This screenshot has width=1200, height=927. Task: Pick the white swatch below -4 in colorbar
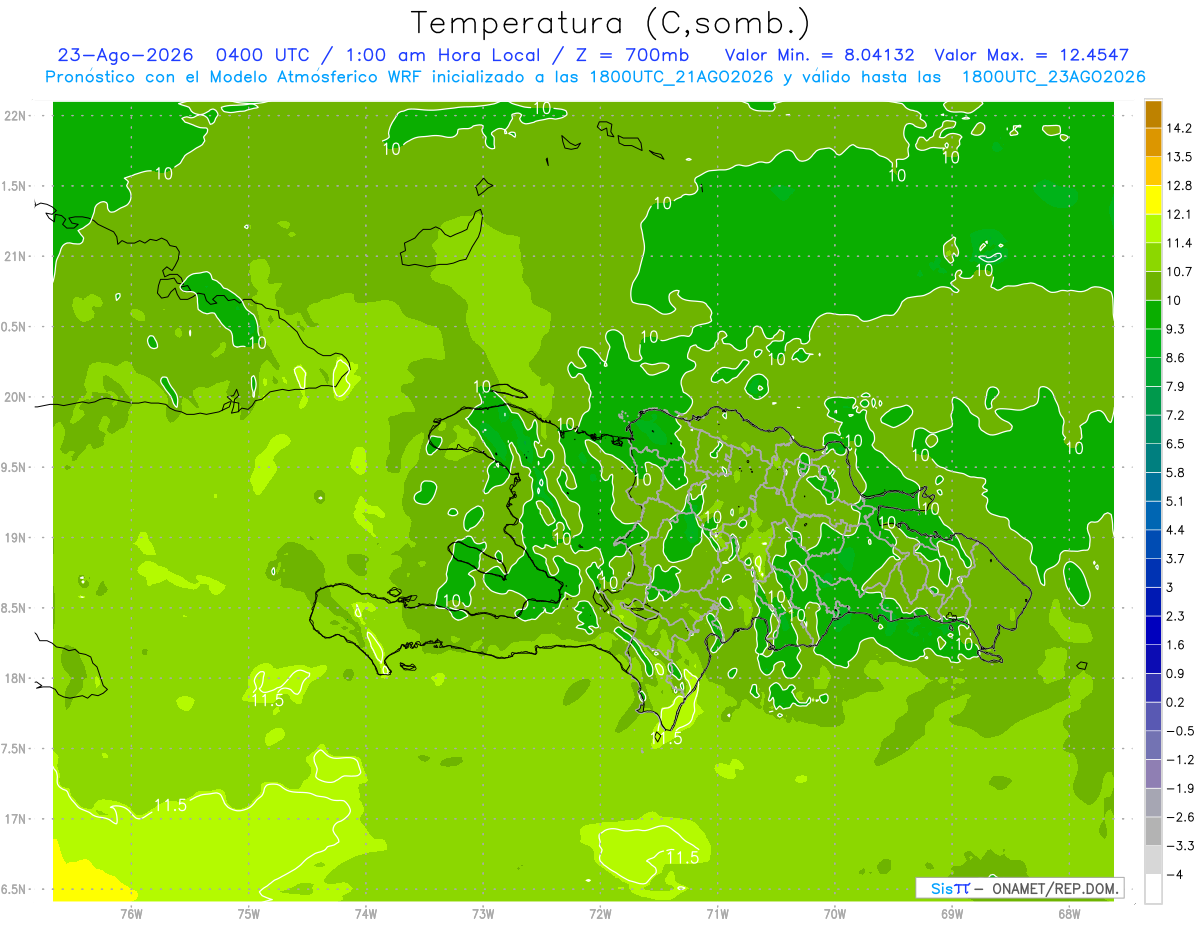point(1153,889)
